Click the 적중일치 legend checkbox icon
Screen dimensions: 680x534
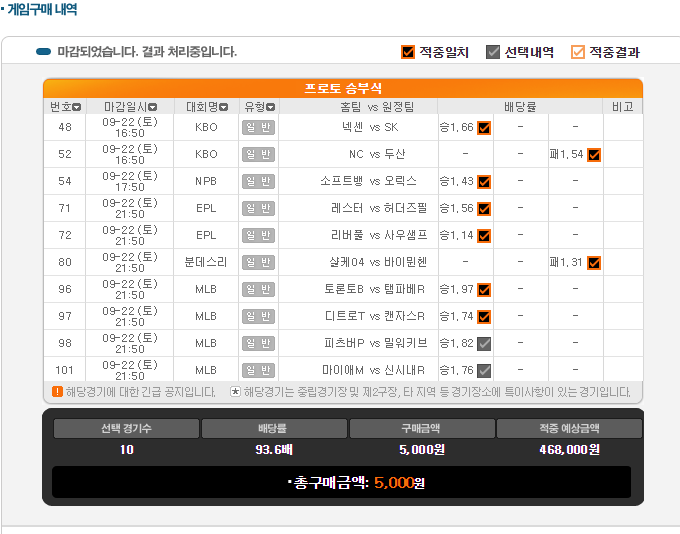tap(407, 52)
